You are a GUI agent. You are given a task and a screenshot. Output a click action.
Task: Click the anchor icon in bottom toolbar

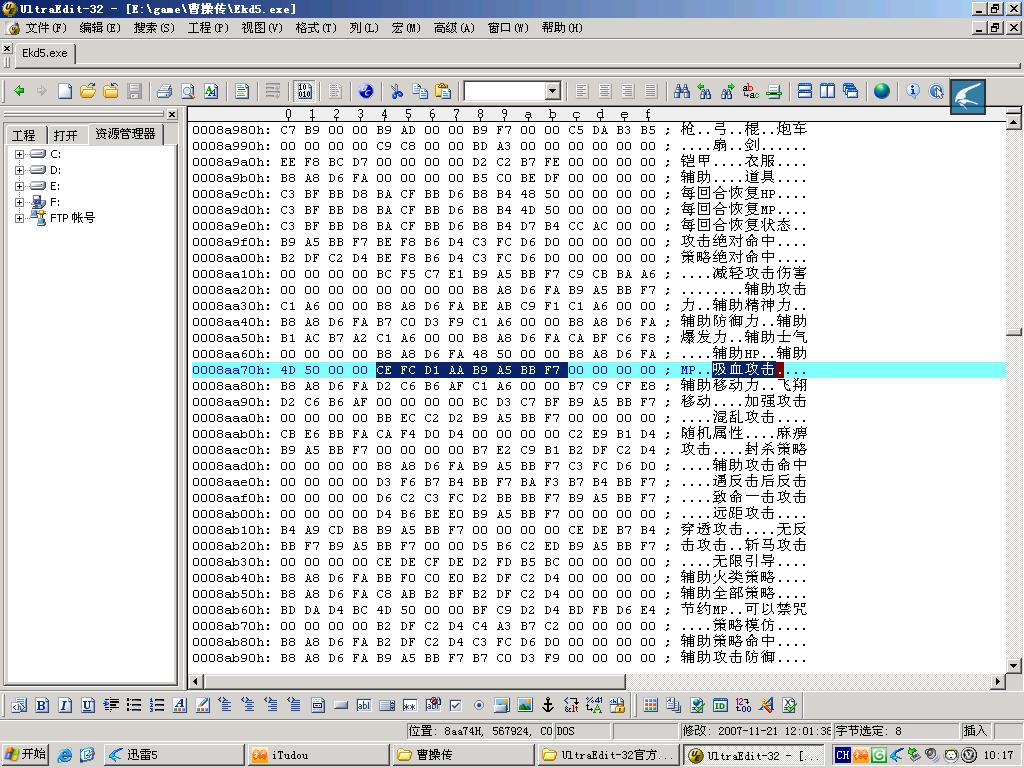click(547, 705)
